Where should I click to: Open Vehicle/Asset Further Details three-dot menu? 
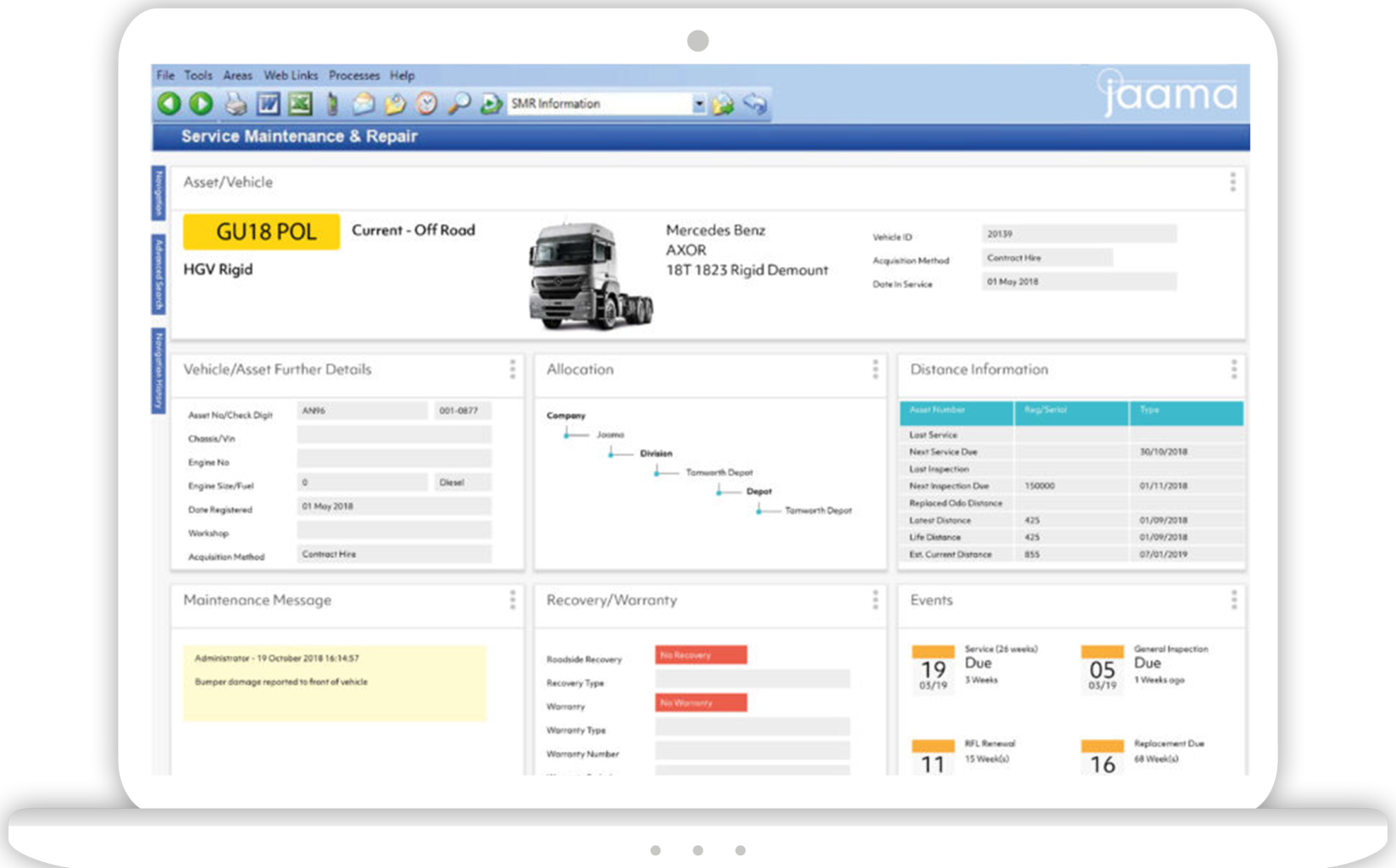tap(512, 369)
